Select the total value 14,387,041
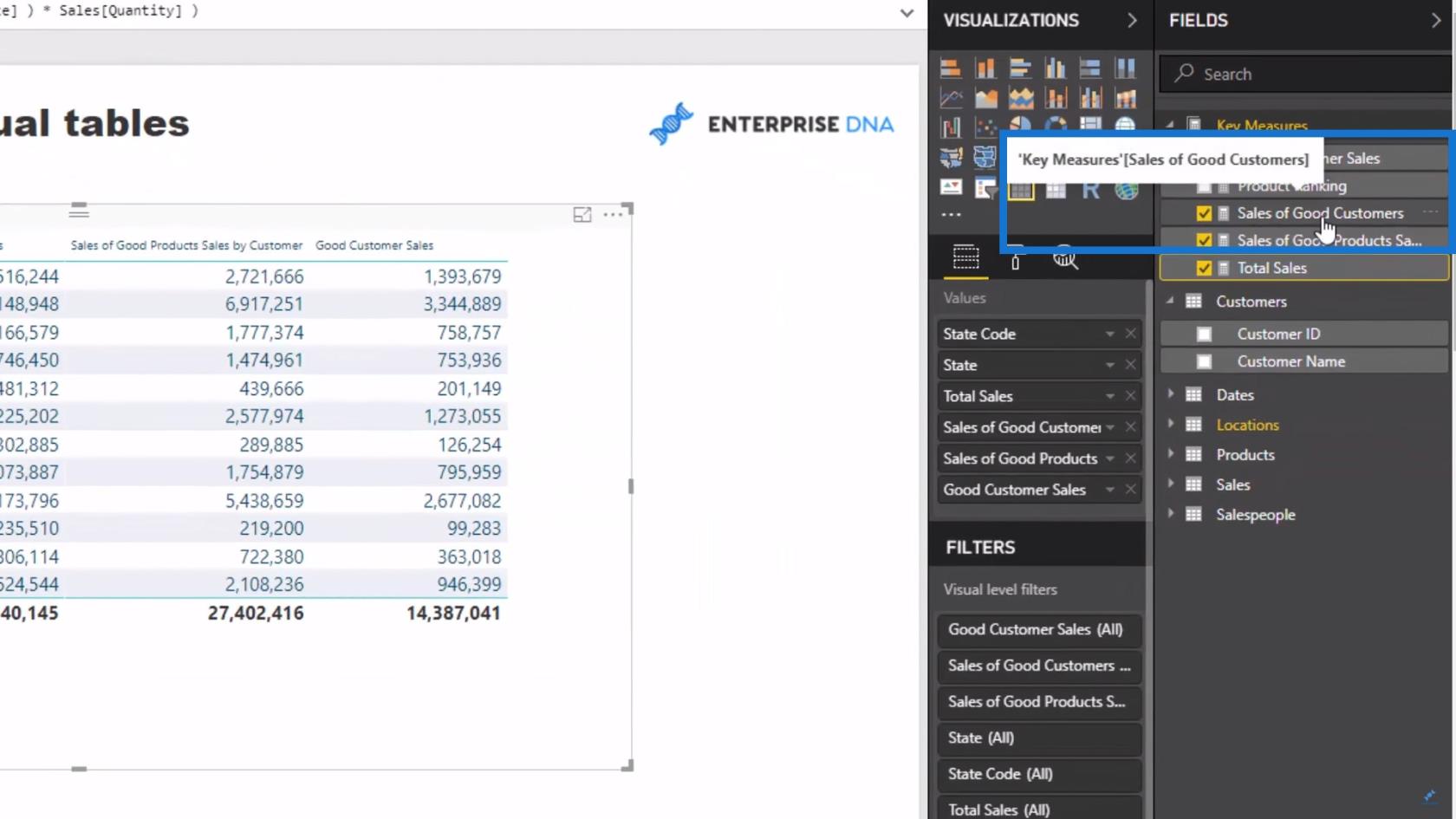This screenshot has height=819, width=1456. [453, 613]
